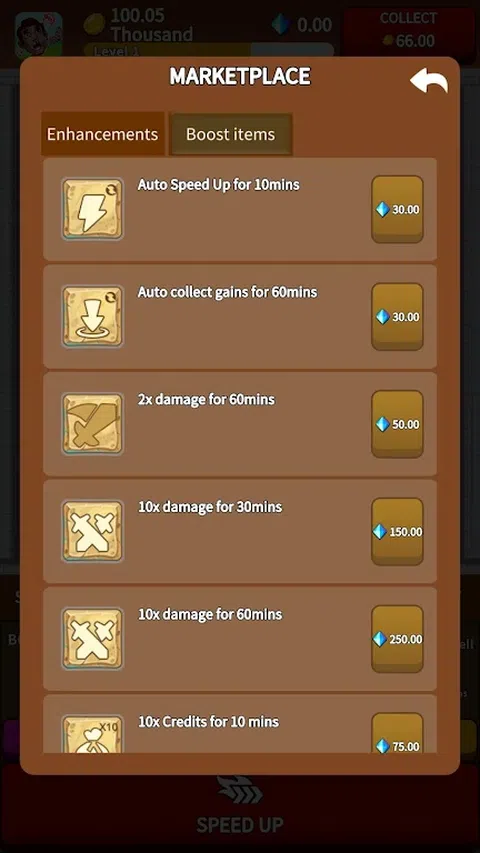Tap the blue gem currency icon at top

coord(281,24)
